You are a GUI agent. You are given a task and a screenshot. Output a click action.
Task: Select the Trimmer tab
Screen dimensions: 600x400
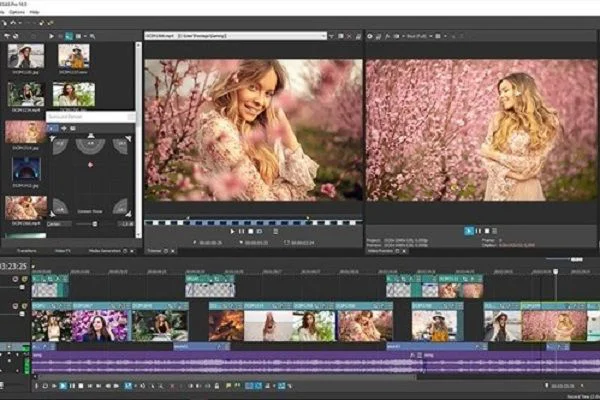154,251
